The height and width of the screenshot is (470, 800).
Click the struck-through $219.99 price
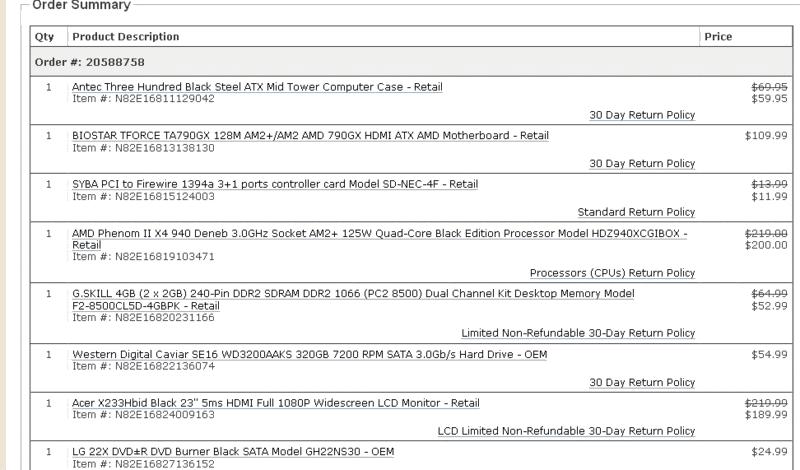point(766,403)
